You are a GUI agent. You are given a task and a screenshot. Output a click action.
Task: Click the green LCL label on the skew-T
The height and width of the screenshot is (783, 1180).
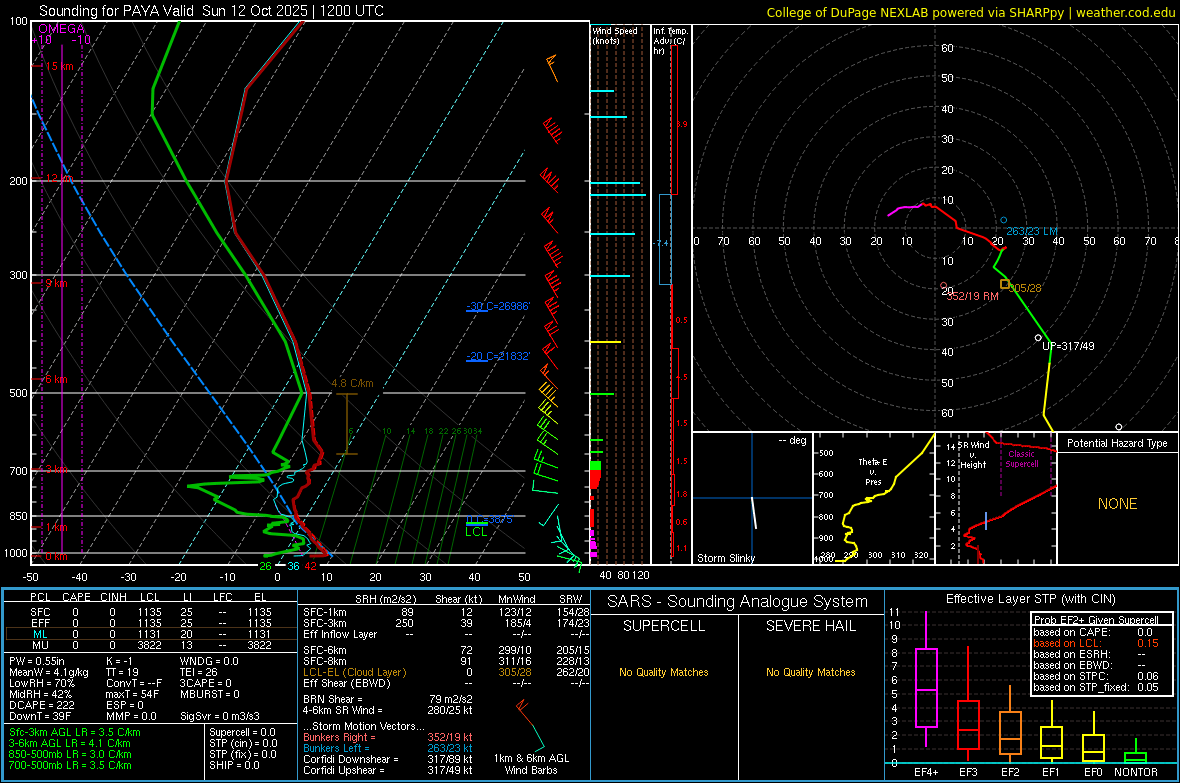pos(476,532)
